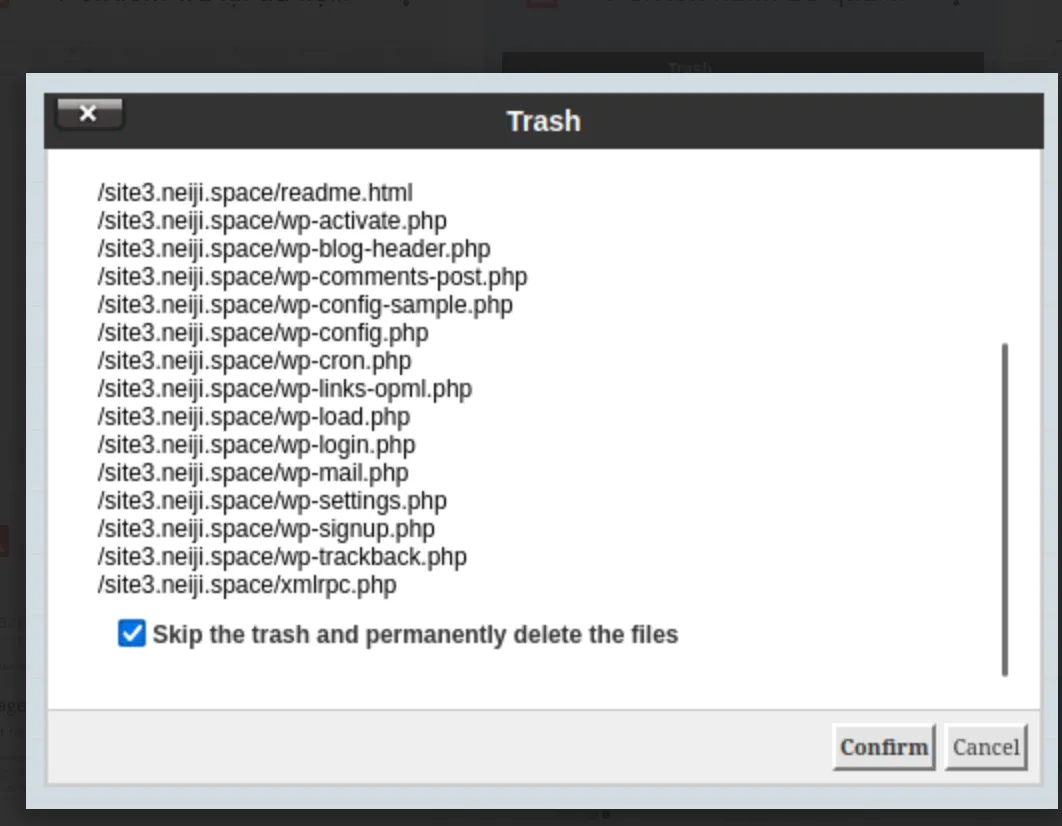Click the wp-cron.php entry
The width and height of the screenshot is (1062, 826).
(x=255, y=361)
